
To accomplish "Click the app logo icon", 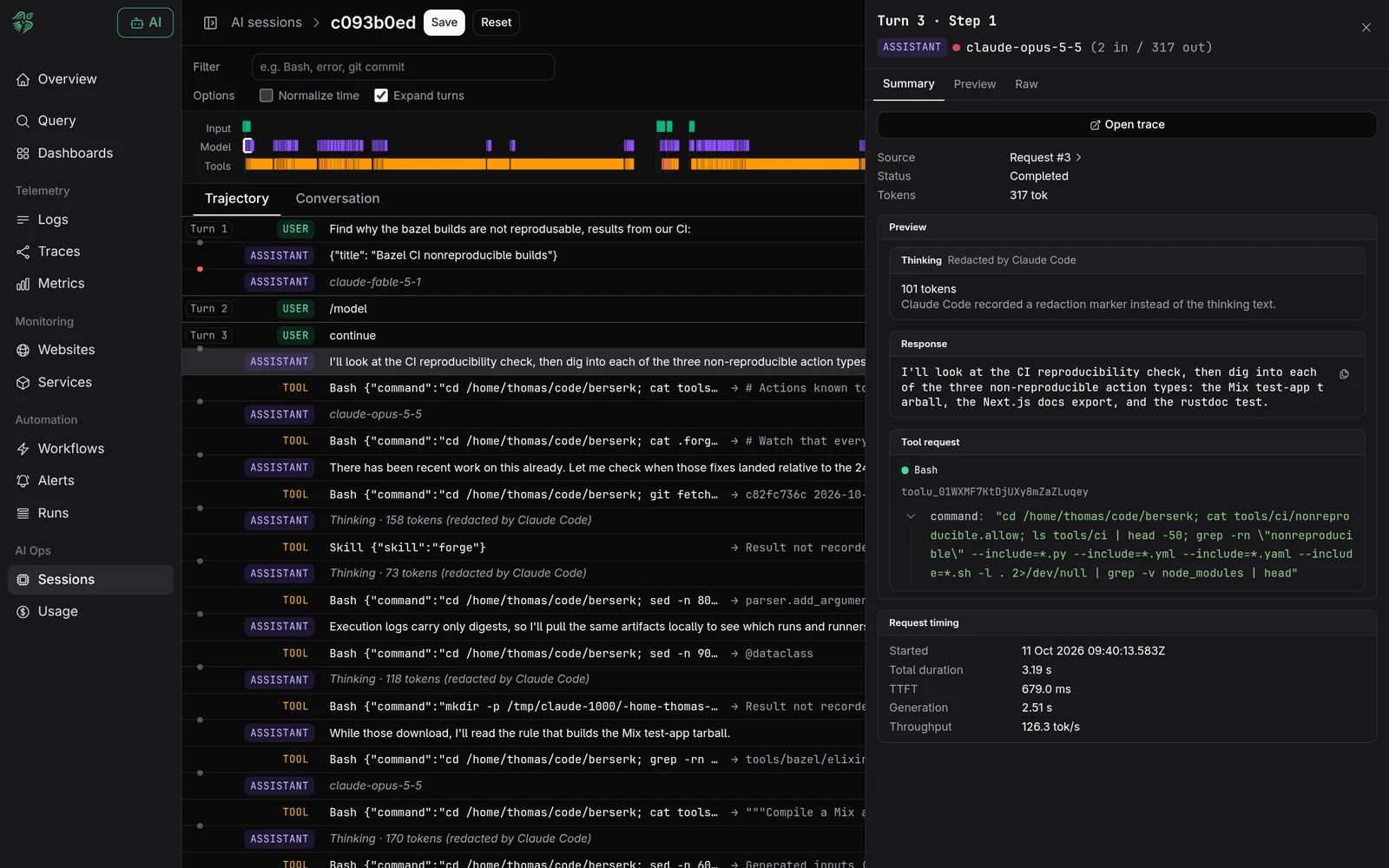I will coord(23,23).
